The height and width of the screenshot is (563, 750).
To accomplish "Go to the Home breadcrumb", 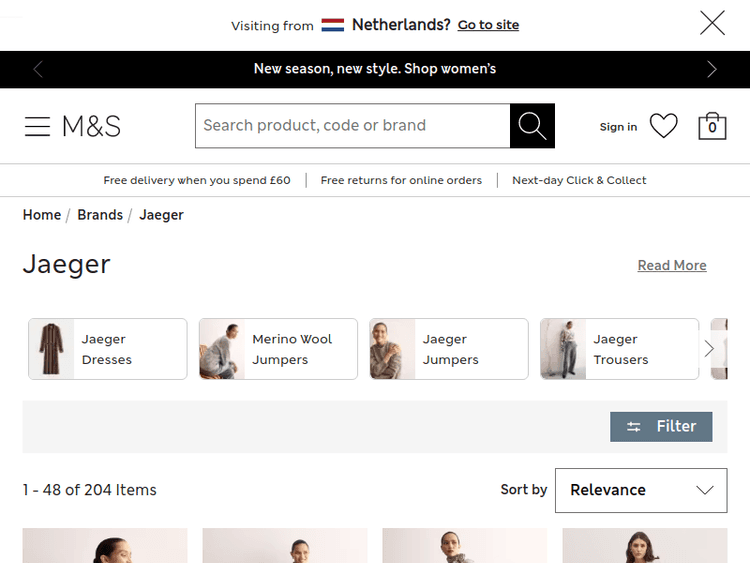I will [x=42, y=215].
